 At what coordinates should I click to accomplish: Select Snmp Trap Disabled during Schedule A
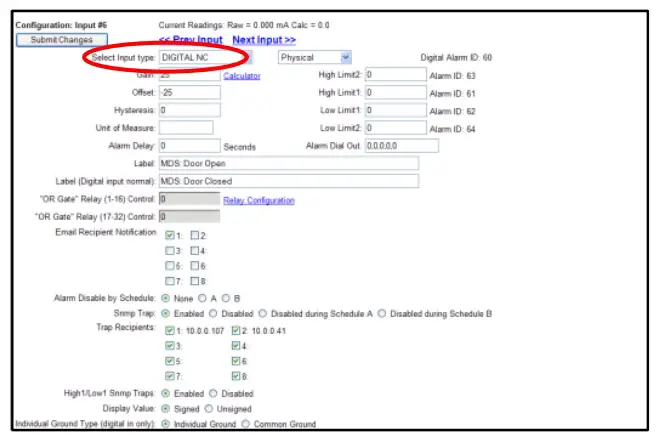[263, 313]
